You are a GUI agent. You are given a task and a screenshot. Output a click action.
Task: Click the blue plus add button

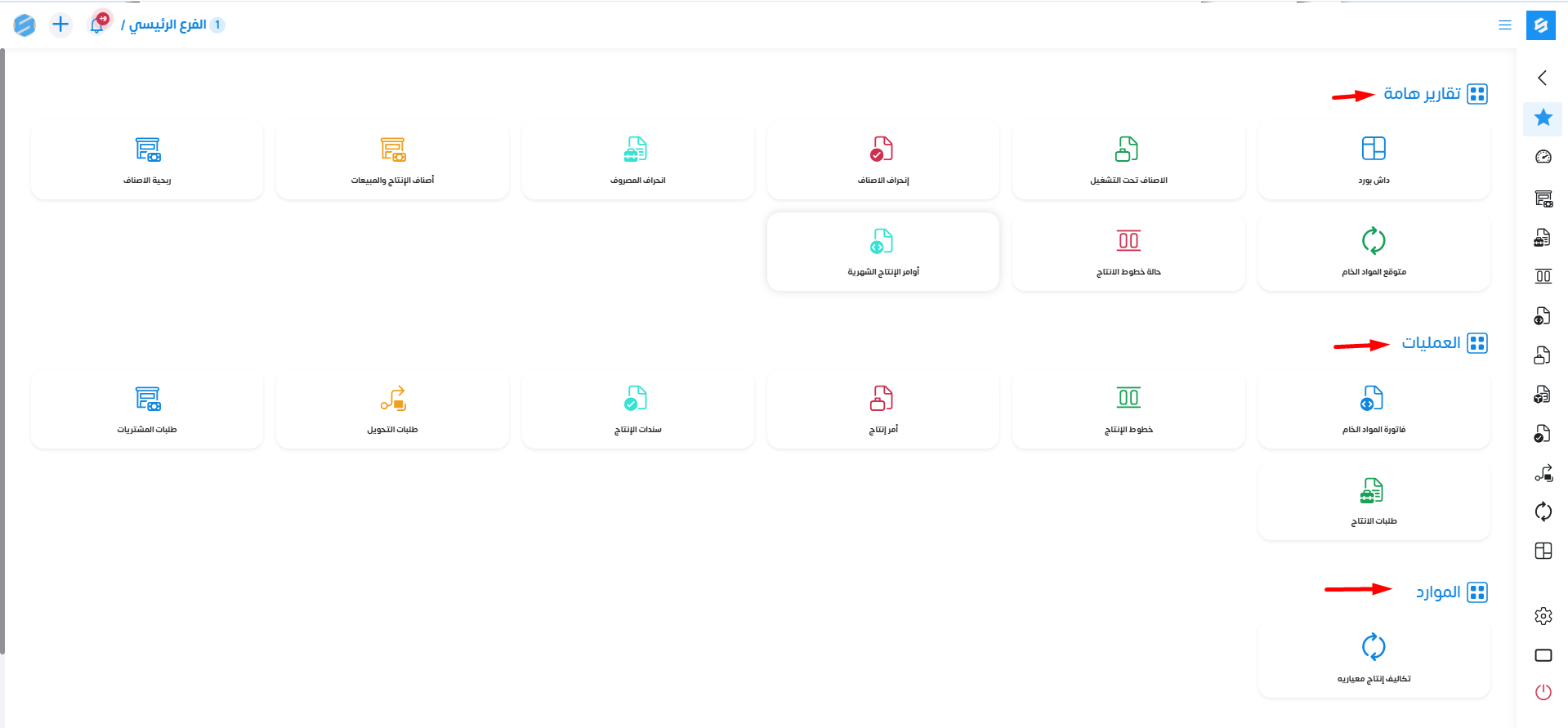point(60,25)
